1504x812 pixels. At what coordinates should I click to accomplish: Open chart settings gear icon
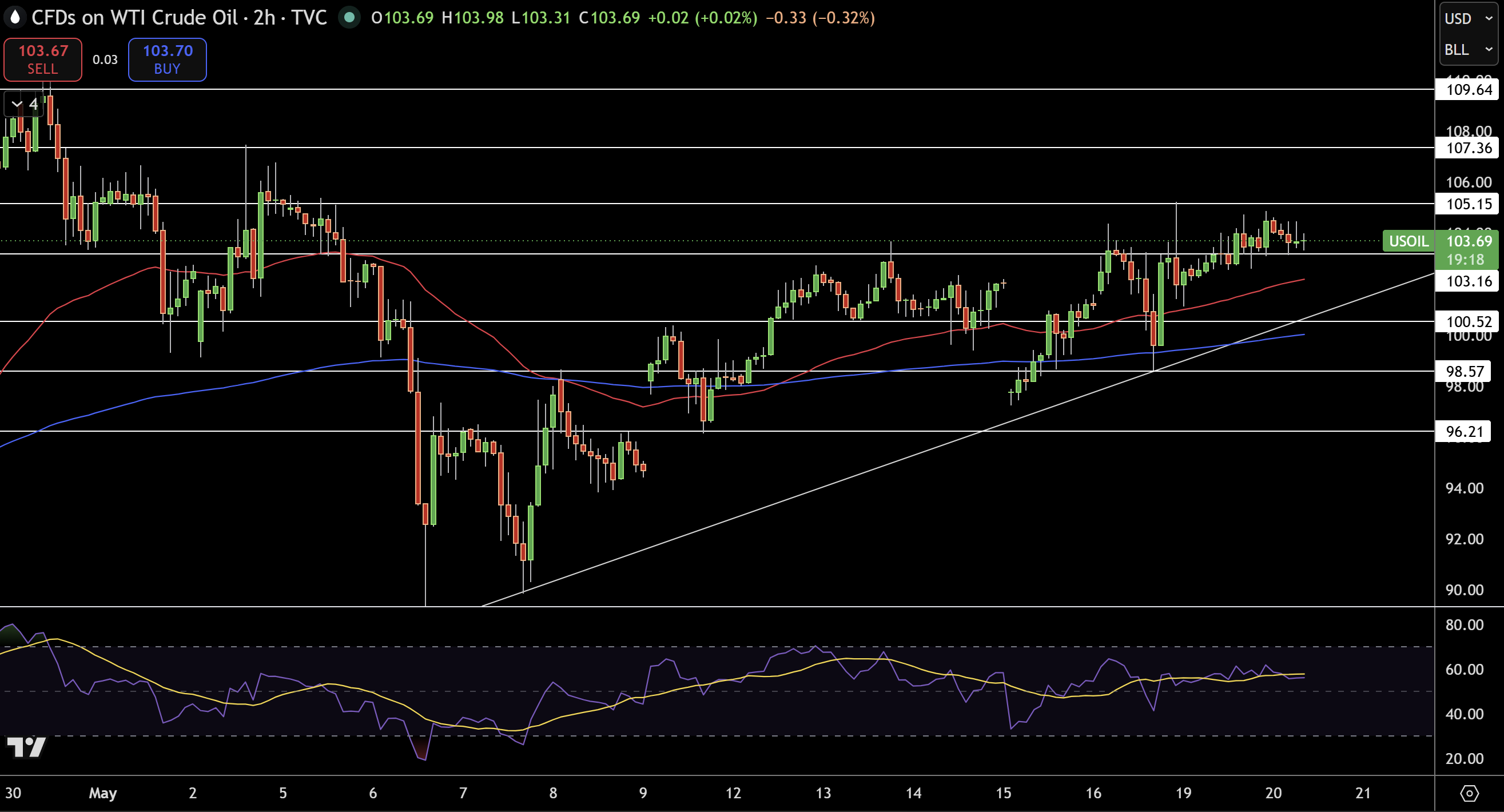[x=1469, y=793]
